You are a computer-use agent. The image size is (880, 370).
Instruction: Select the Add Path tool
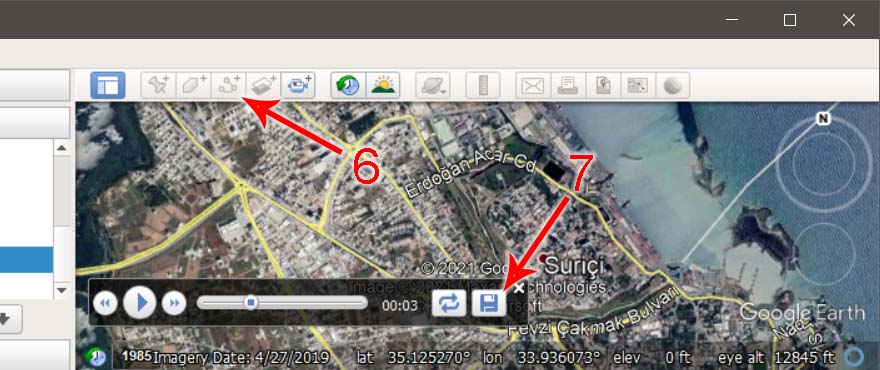[x=228, y=85]
